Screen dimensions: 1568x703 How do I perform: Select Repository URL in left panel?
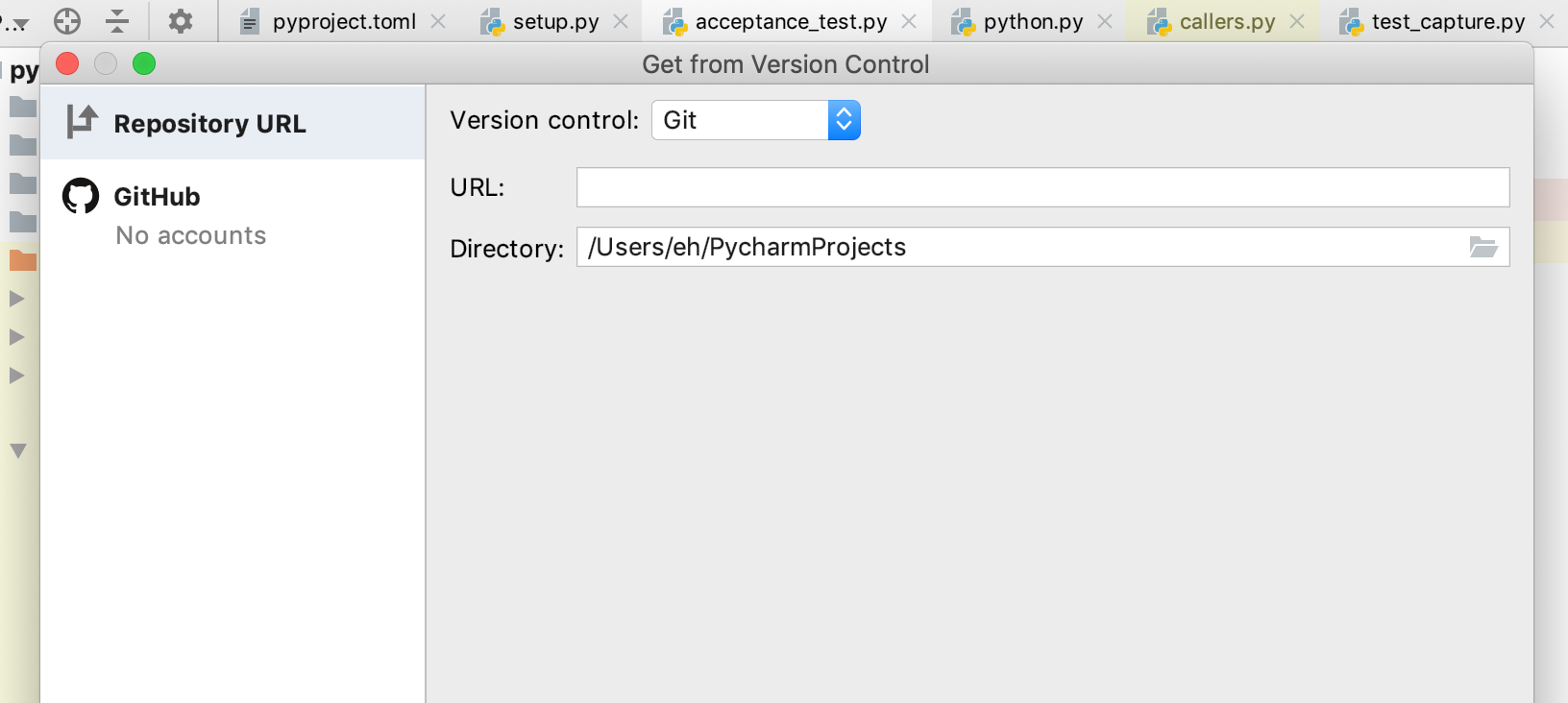pos(209,124)
